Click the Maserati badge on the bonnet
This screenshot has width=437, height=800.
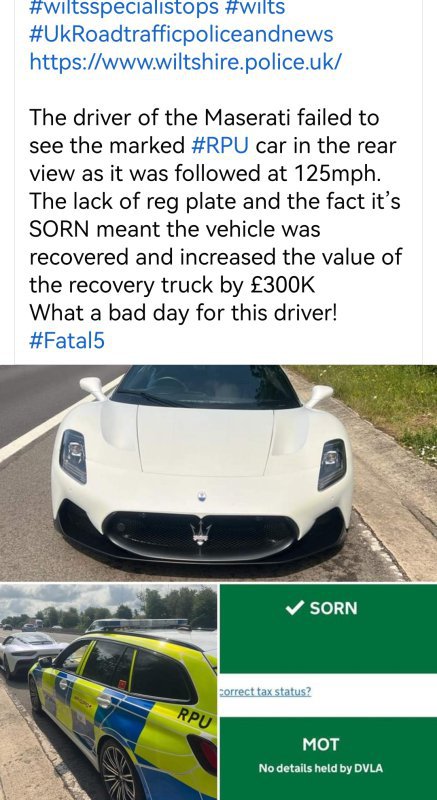click(202, 495)
